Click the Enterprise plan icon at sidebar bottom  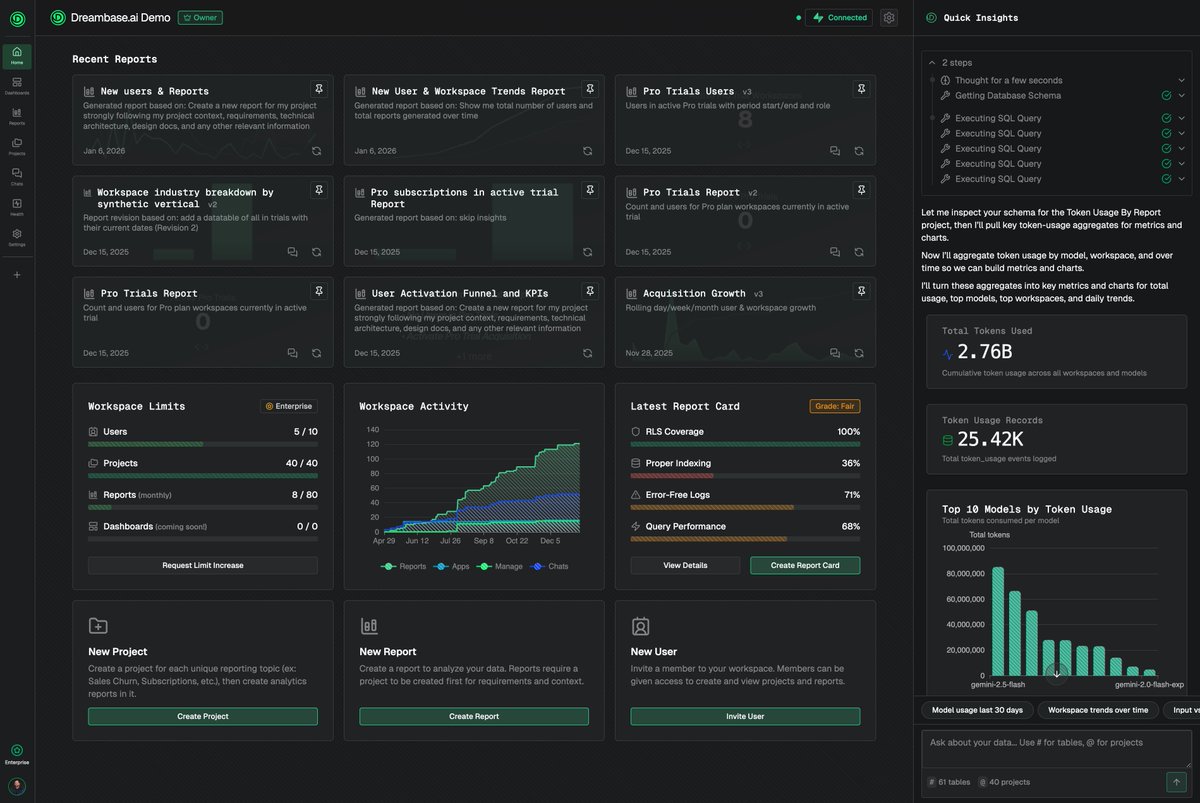pyautogui.click(x=17, y=754)
